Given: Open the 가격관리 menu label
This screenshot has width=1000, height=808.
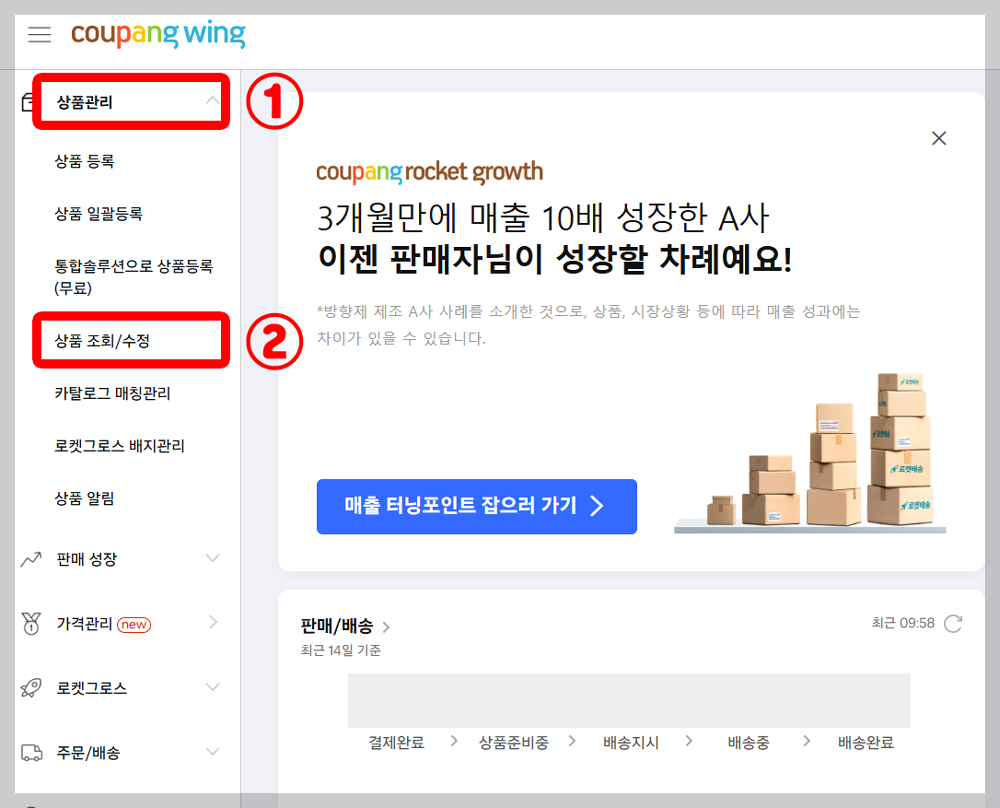Looking at the screenshot, I should [x=84, y=624].
